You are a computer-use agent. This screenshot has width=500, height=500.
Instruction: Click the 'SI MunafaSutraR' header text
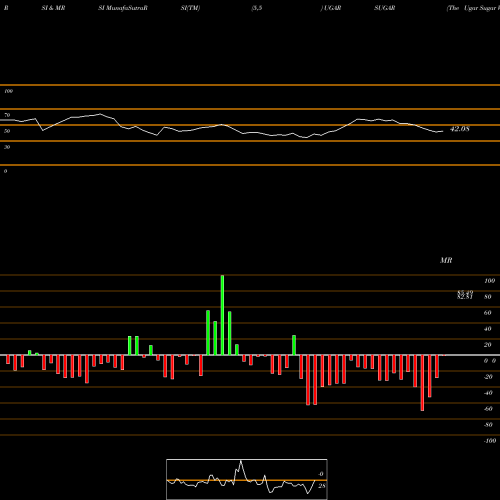click(x=123, y=8)
